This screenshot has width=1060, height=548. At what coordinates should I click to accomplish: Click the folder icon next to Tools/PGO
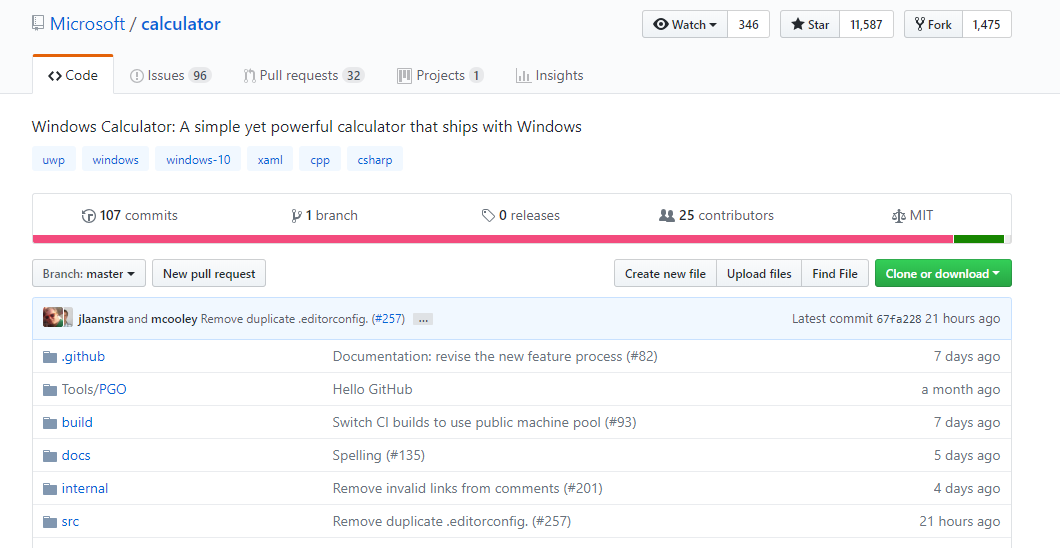[x=50, y=390]
